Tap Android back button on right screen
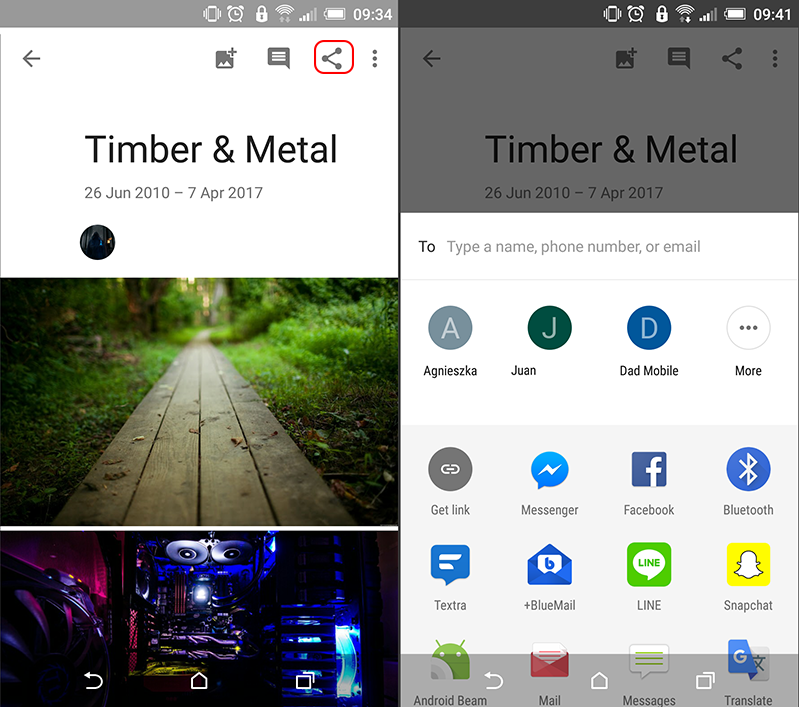 (493, 680)
